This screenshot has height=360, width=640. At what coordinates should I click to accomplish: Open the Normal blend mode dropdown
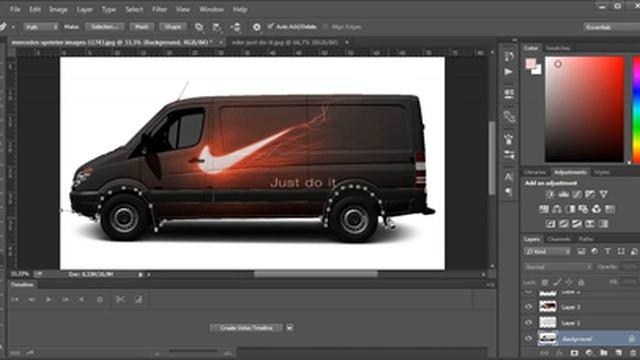click(558, 267)
